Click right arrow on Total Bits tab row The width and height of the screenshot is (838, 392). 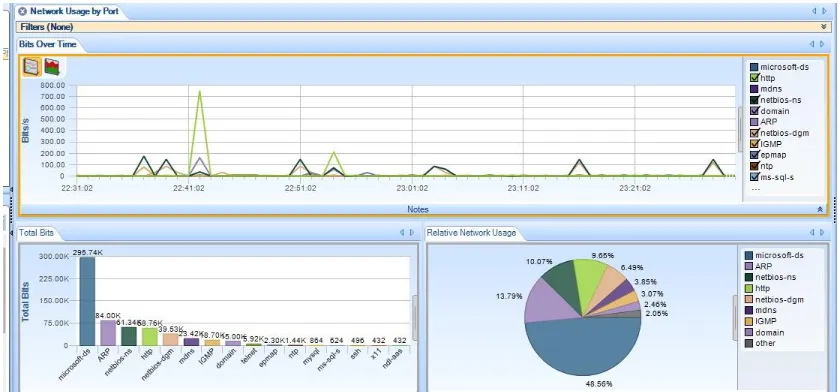[x=412, y=233]
